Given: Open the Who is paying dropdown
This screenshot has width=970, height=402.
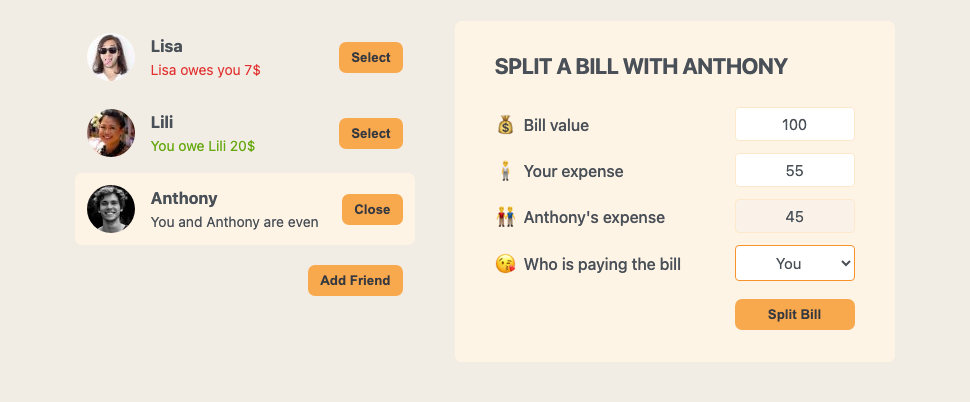Looking at the screenshot, I should click(x=794, y=263).
